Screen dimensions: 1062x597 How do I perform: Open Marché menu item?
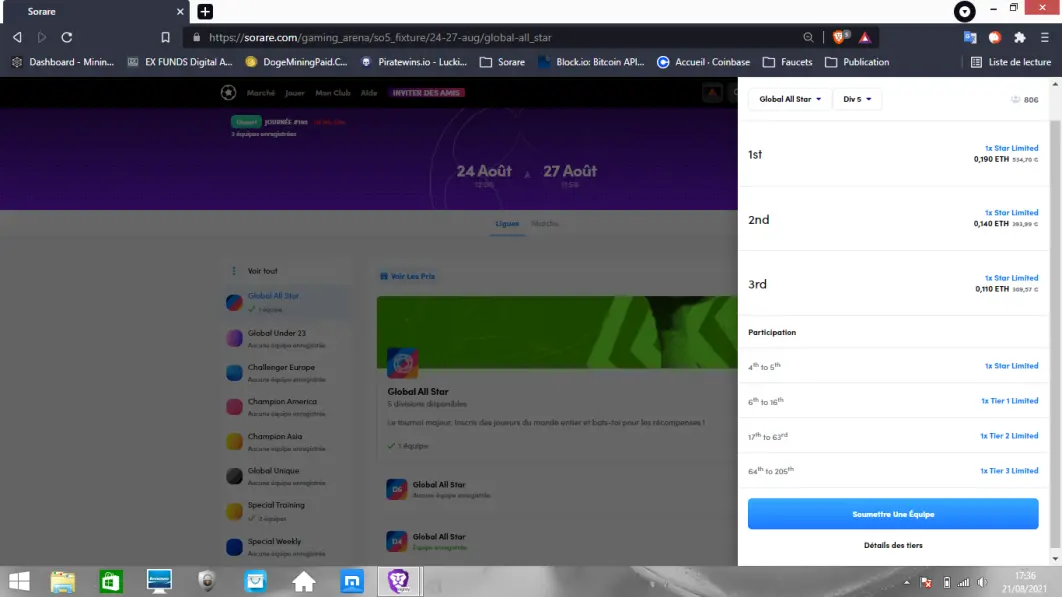[261, 93]
